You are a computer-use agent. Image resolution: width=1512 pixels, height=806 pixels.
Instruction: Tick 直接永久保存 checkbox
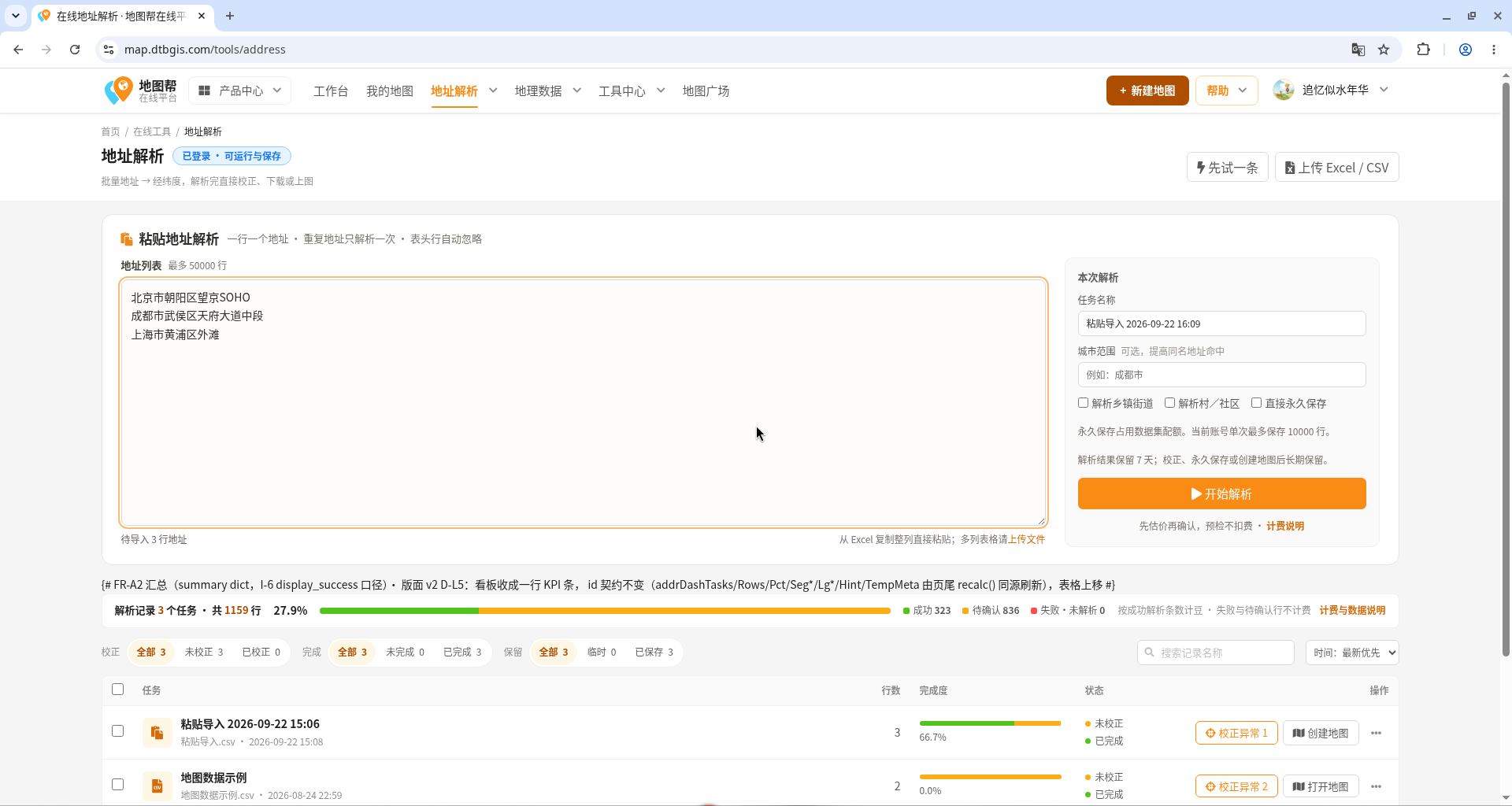1257,403
